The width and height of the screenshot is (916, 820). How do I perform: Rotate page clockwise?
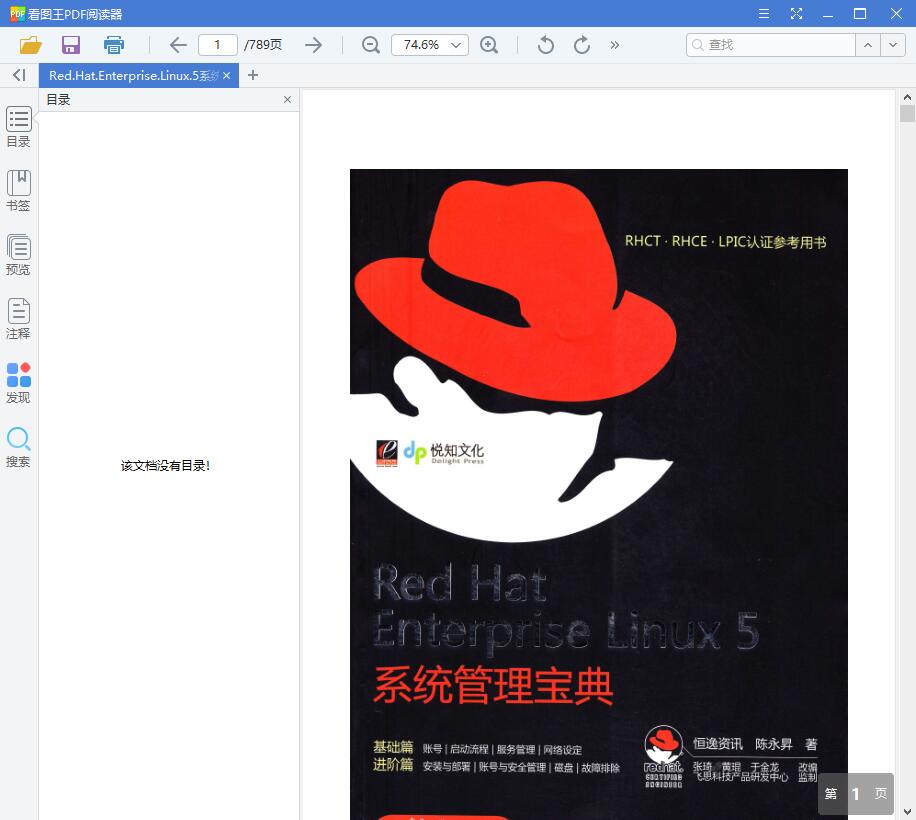pyautogui.click(x=582, y=45)
